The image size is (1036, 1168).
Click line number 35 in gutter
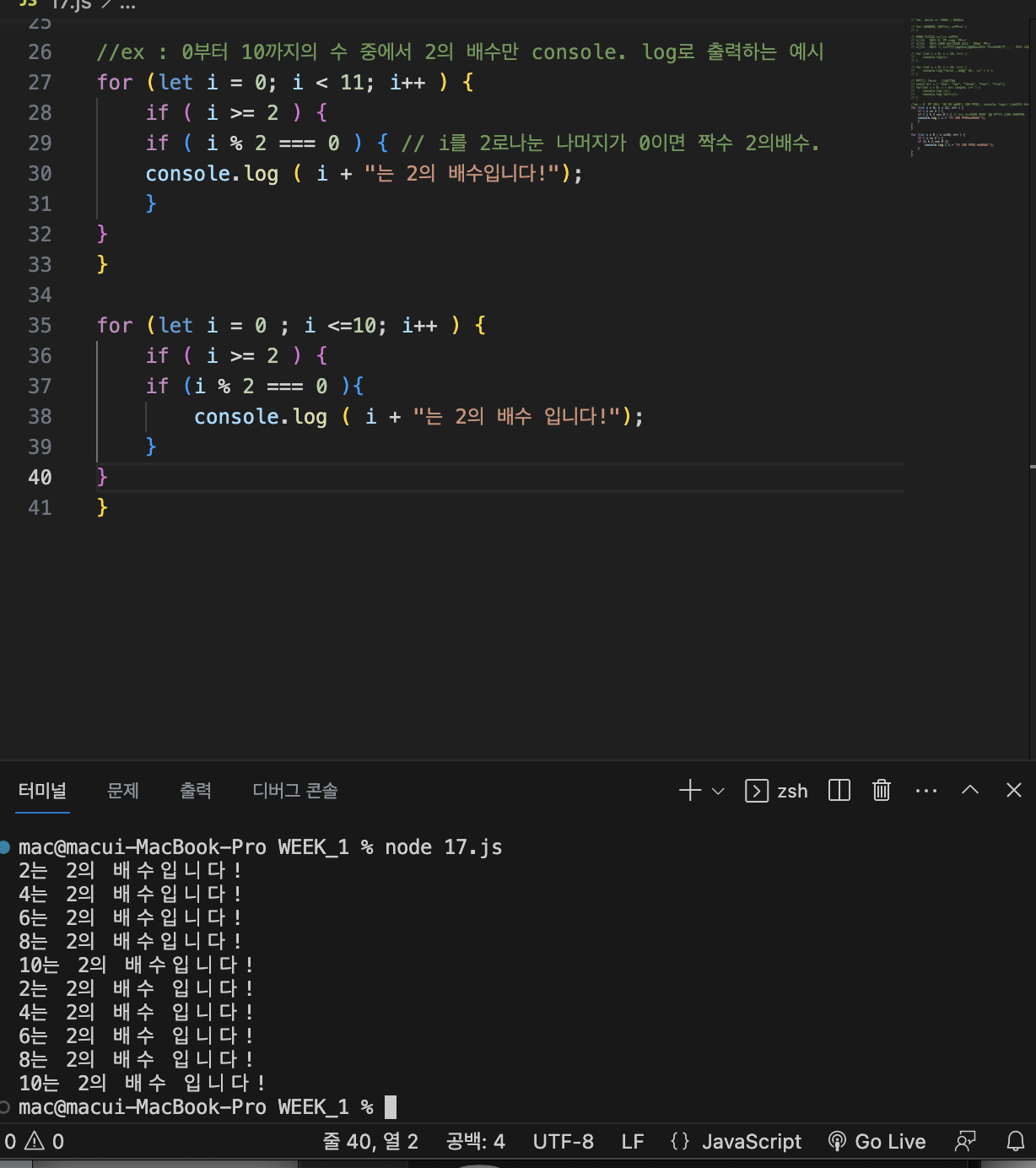tap(40, 326)
